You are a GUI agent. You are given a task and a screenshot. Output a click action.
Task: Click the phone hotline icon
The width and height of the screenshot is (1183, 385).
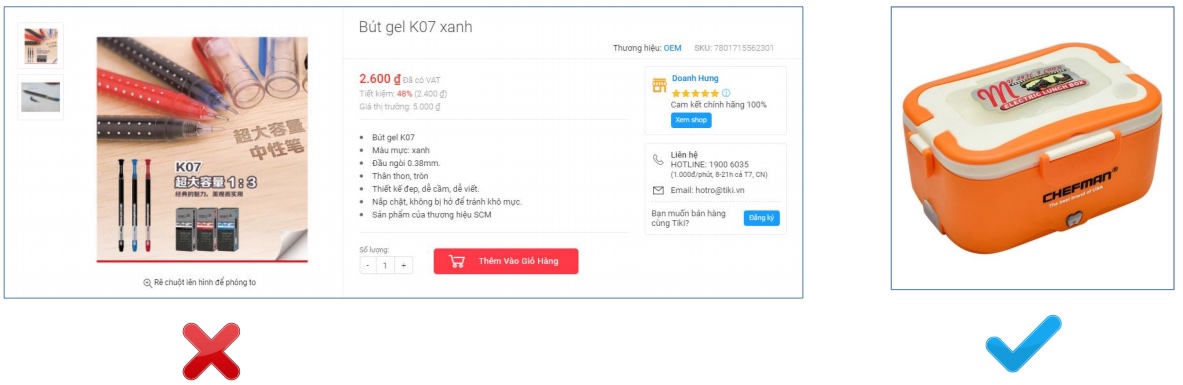click(x=659, y=159)
